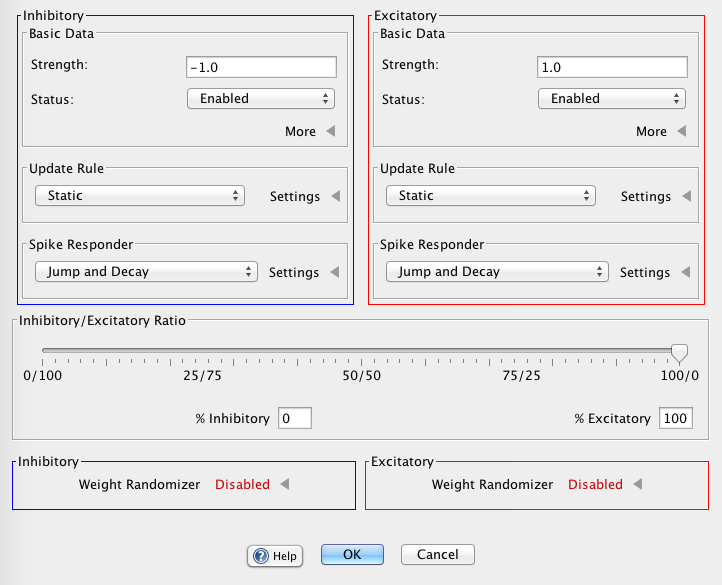Open Excitatory Spike Responder Jump and Decay dropdown
Viewport: 722px width, 585px height.
tap(497, 272)
